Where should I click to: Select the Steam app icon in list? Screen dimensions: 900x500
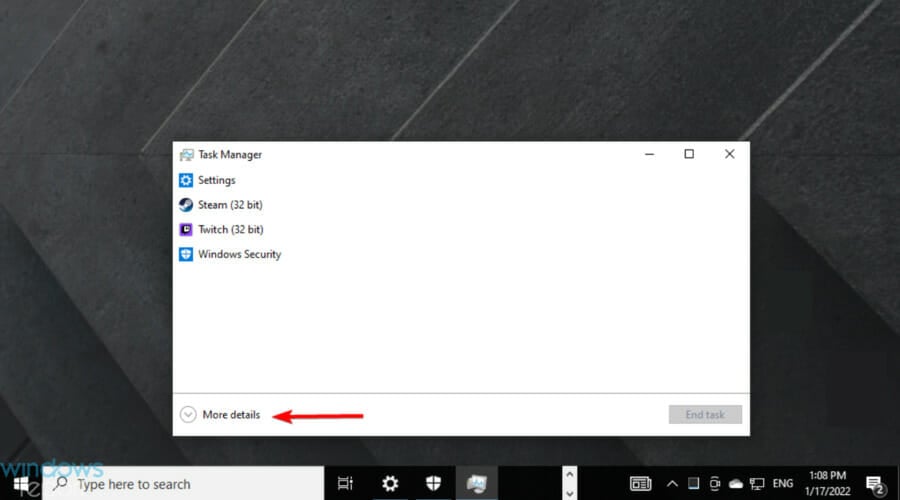point(186,205)
